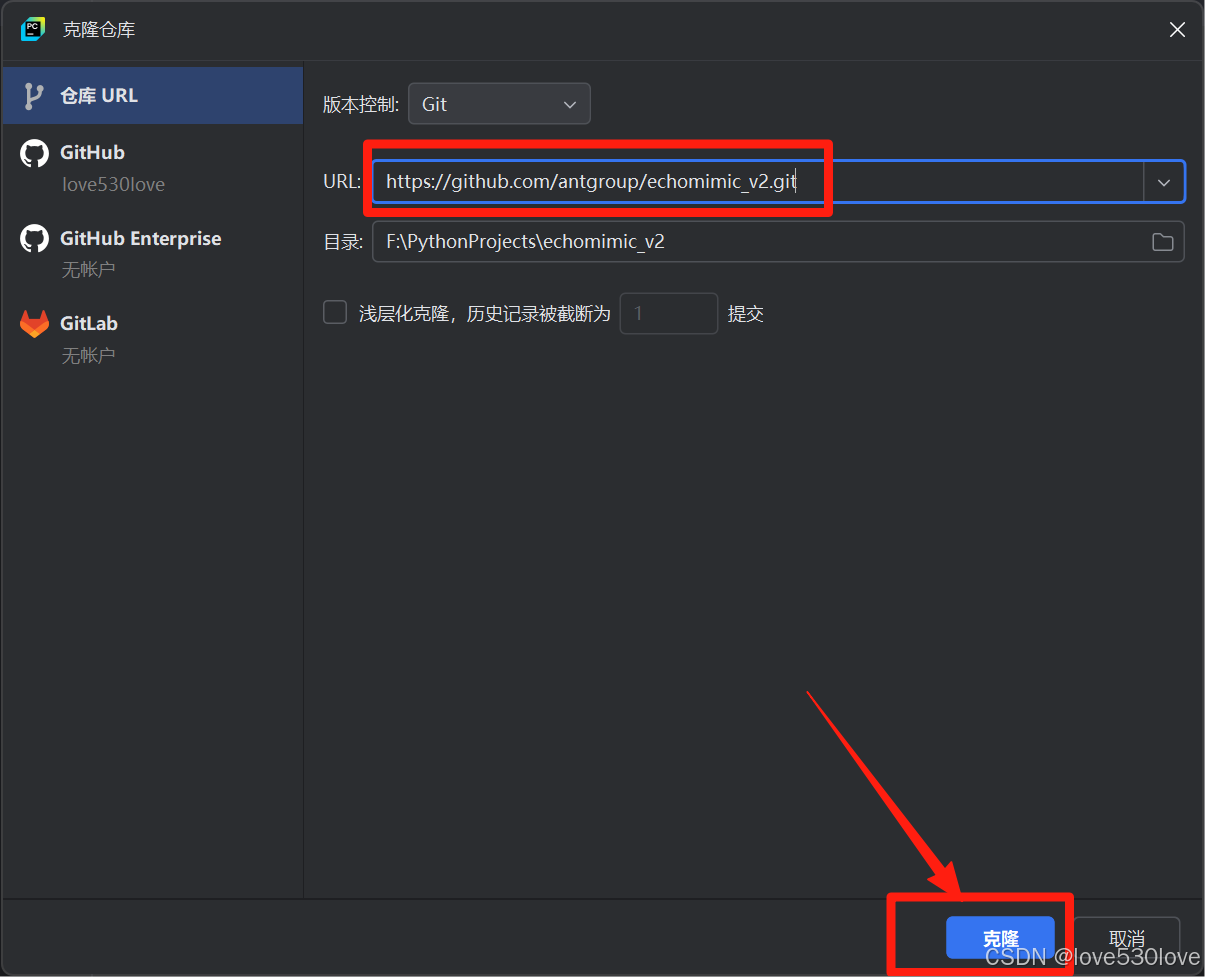Open the GitHub love530love account entry

coord(152,168)
